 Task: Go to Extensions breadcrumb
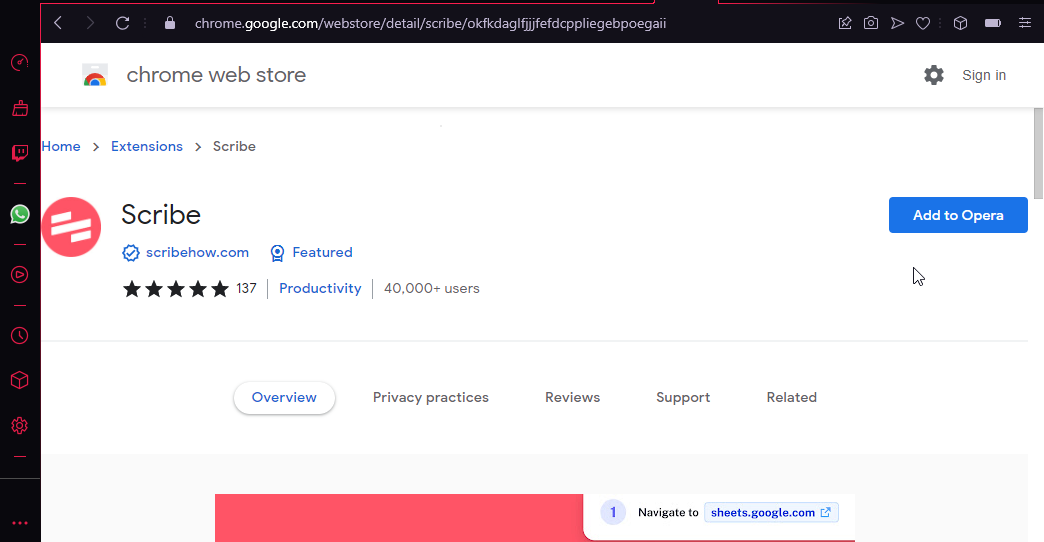tap(146, 146)
